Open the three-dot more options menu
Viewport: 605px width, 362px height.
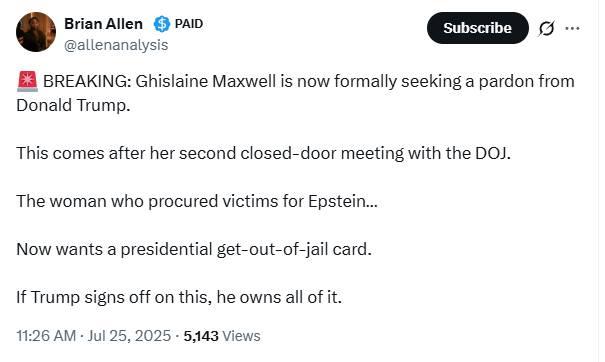(572, 28)
